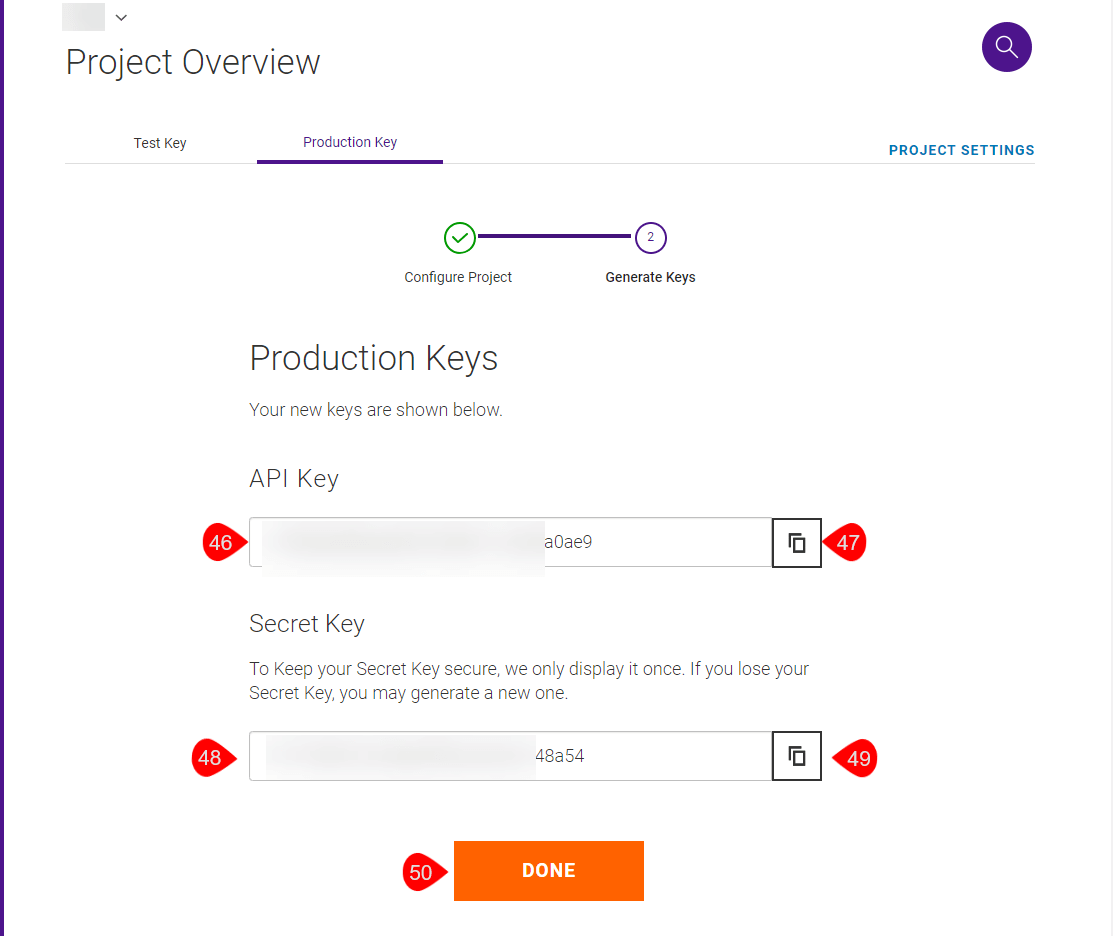Select the Production Key tab
The width and height of the screenshot is (1113, 936).
coord(350,142)
